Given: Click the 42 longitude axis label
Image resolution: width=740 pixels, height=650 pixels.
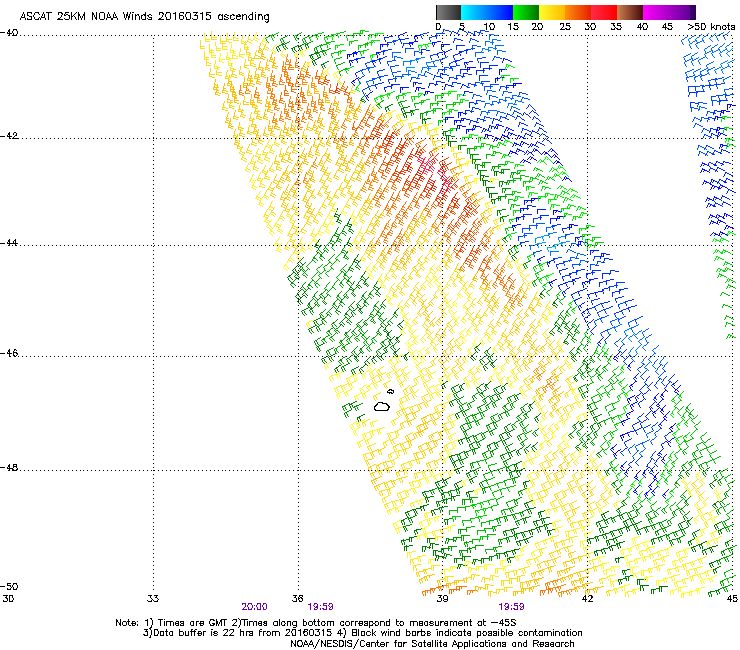Looking at the screenshot, I should (587, 599).
